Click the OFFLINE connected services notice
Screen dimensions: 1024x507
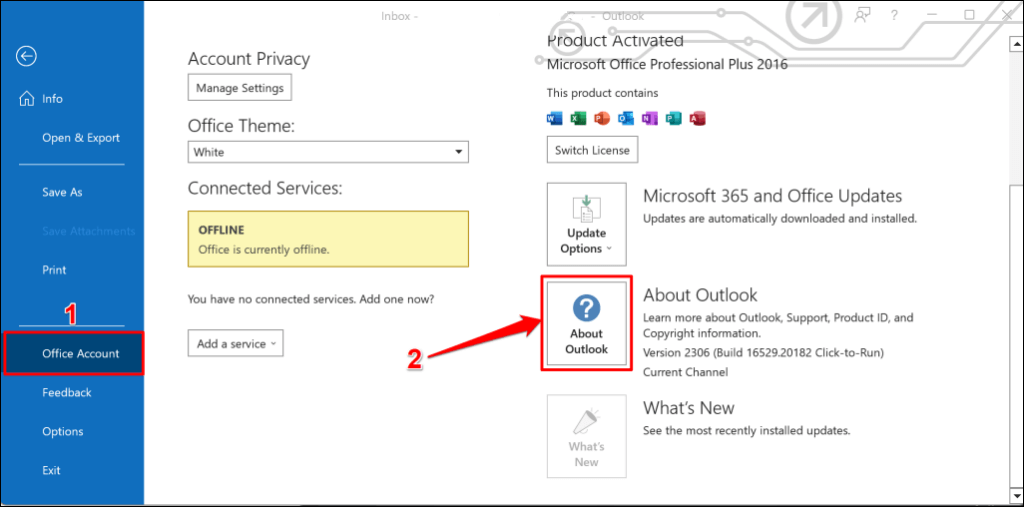(328, 238)
